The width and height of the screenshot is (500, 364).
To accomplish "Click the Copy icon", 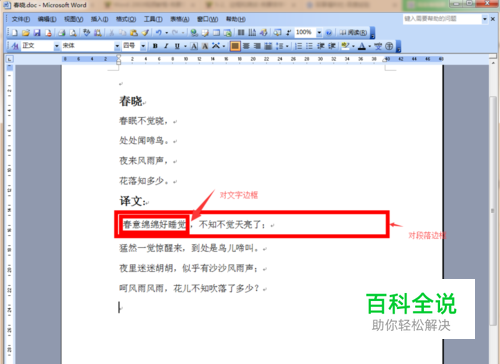I will (x=123, y=33).
